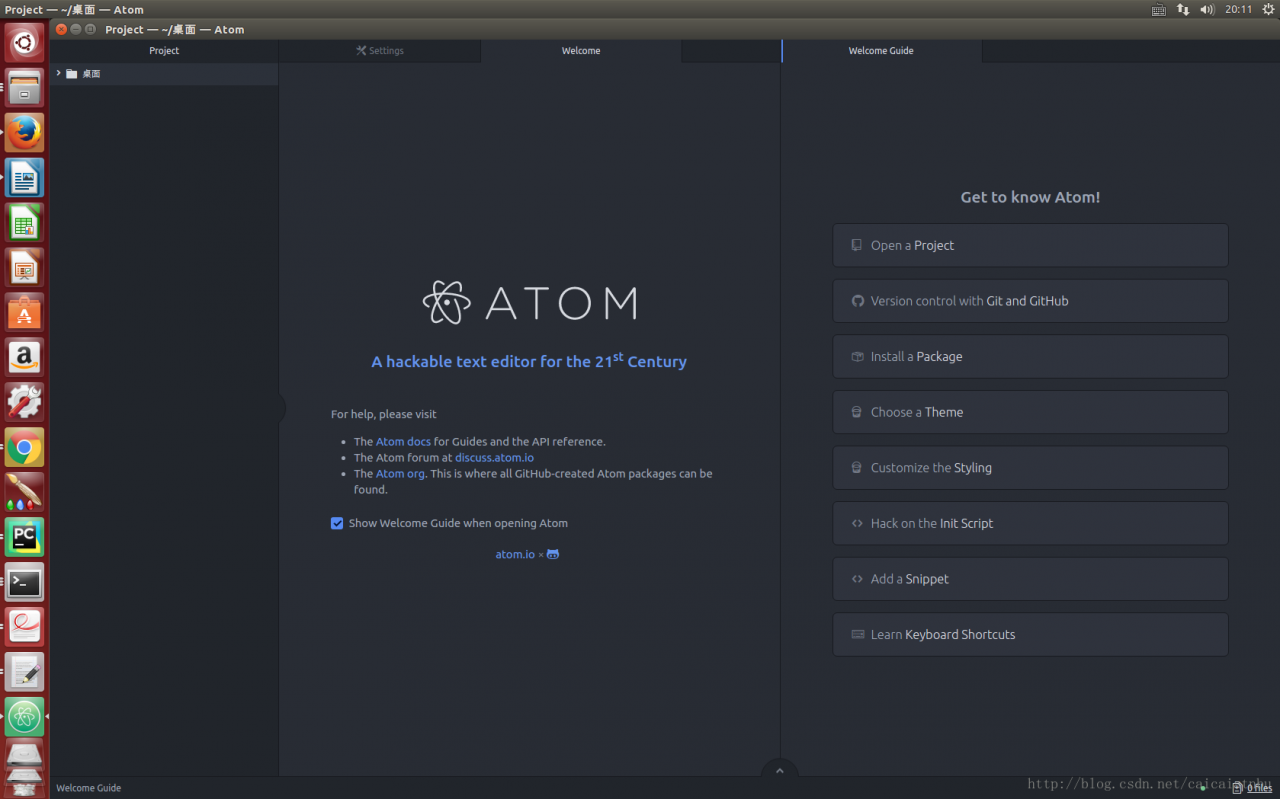Viewport: 1280px width, 799px height.
Task: Open Ubuntu Software Center icon
Action: (24, 312)
